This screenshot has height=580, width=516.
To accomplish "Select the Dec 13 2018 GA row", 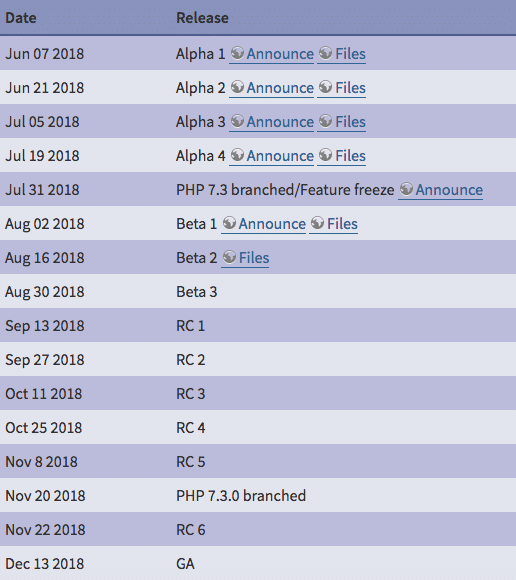I will pos(258,563).
